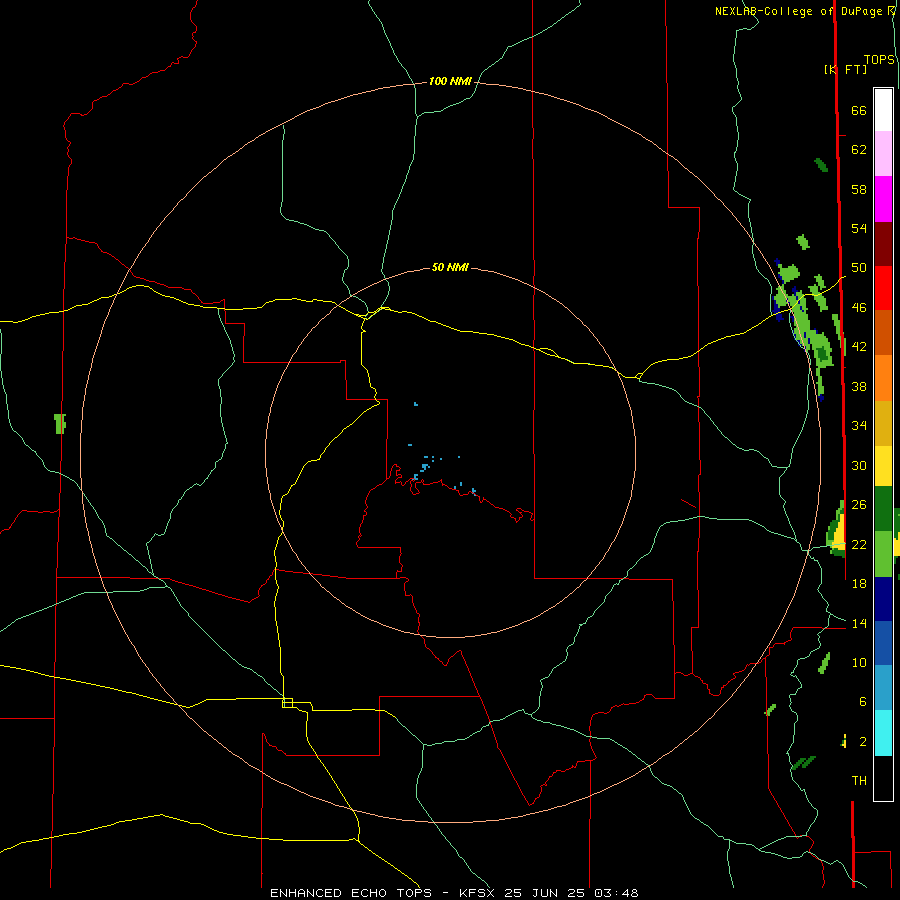The image size is (900, 900).
Task: Click the '03:48' timestamp
Action: coord(616,893)
